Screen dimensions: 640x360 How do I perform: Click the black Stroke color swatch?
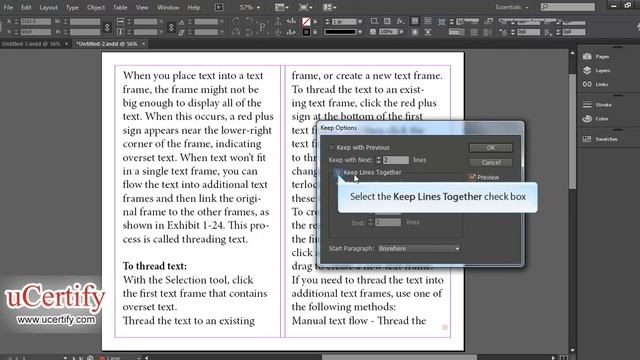click(x=306, y=32)
